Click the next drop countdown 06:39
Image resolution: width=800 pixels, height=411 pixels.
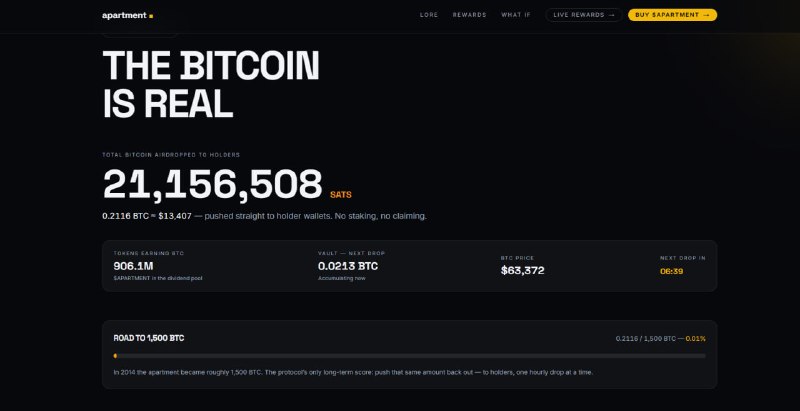(671, 271)
